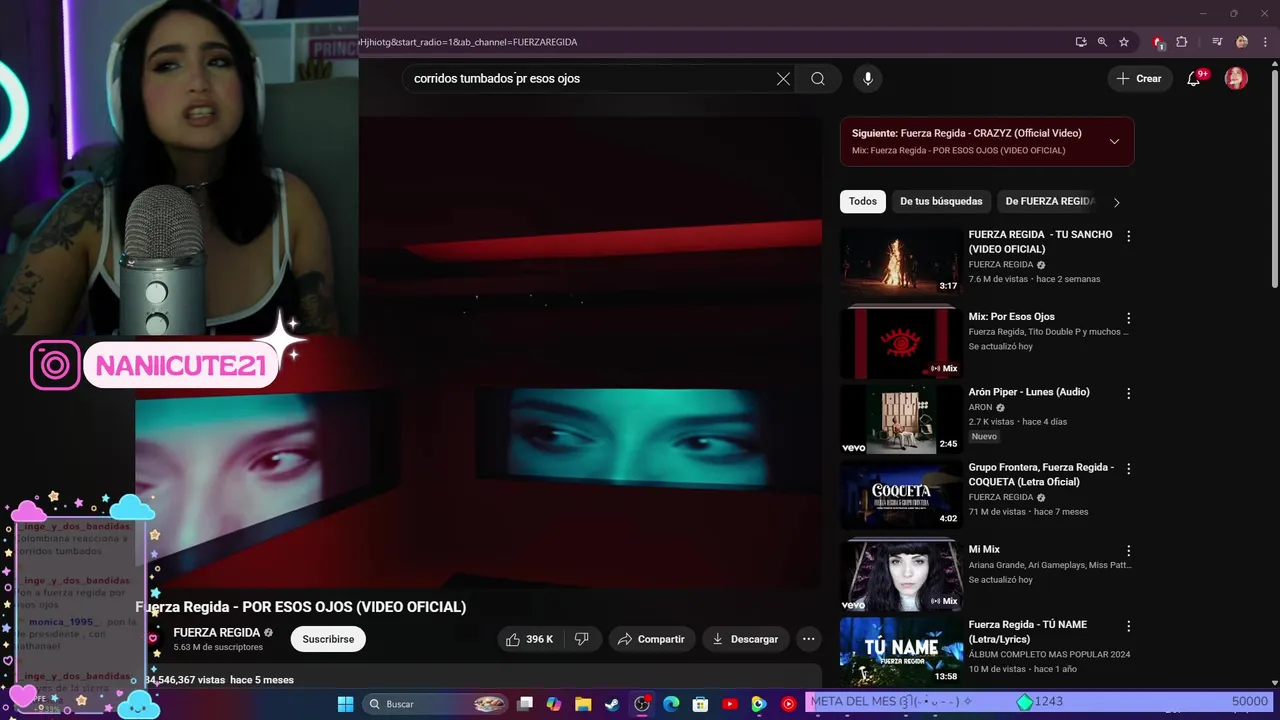The width and height of the screenshot is (1280, 720).
Task: Bookmark this page with the star
Action: [1124, 42]
